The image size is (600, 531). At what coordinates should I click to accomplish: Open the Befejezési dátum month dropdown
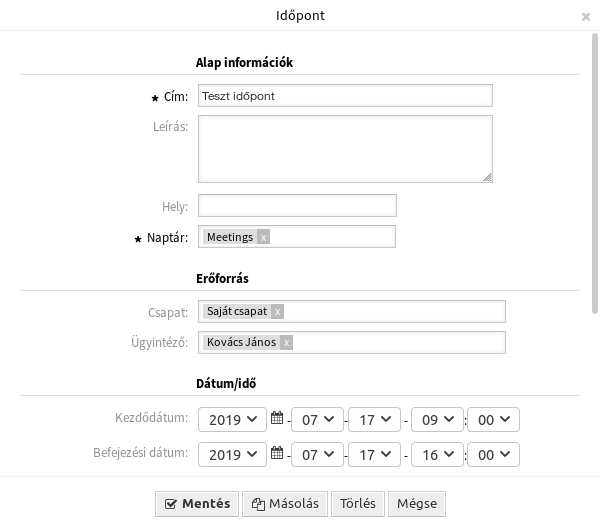tap(317, 454)
